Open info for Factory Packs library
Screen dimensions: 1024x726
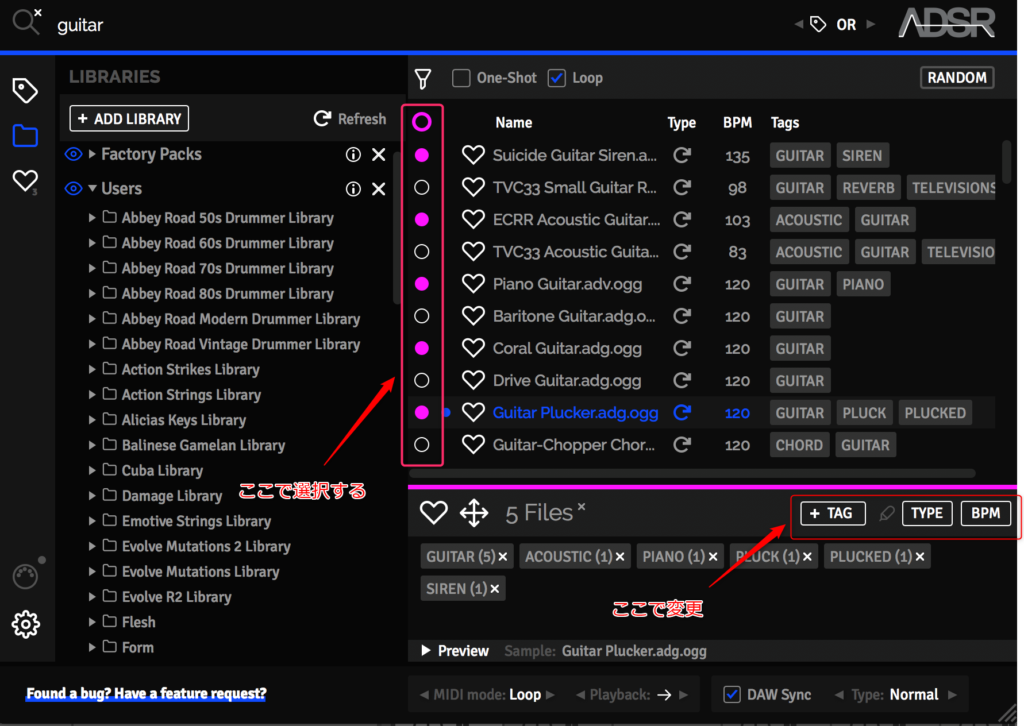[x=353, y=155]
